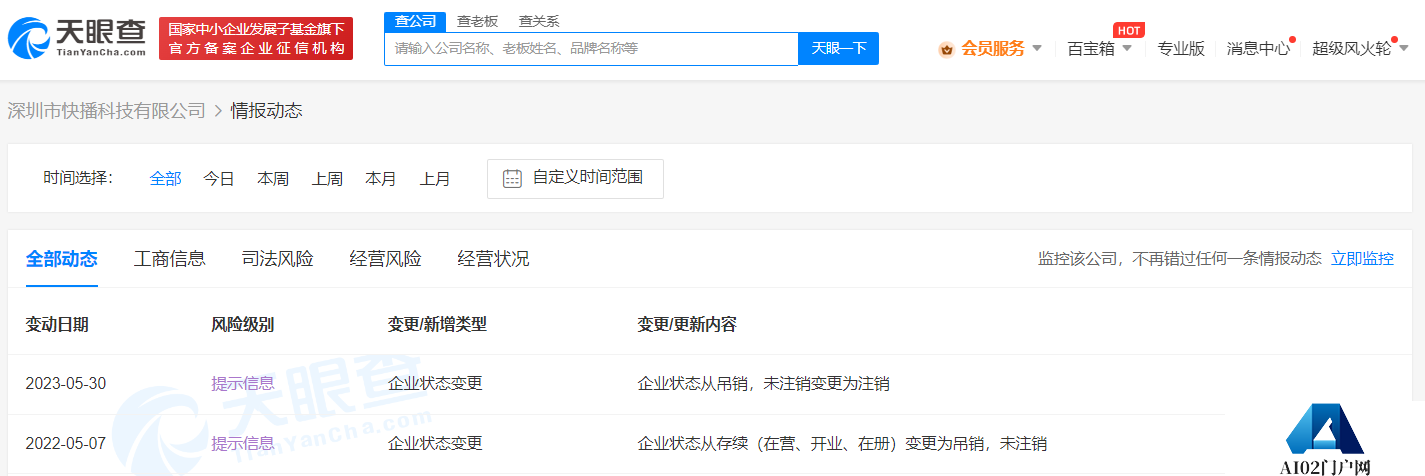Filter time by 全部
Screen dimensions: 1425x476
coord(166,178)
